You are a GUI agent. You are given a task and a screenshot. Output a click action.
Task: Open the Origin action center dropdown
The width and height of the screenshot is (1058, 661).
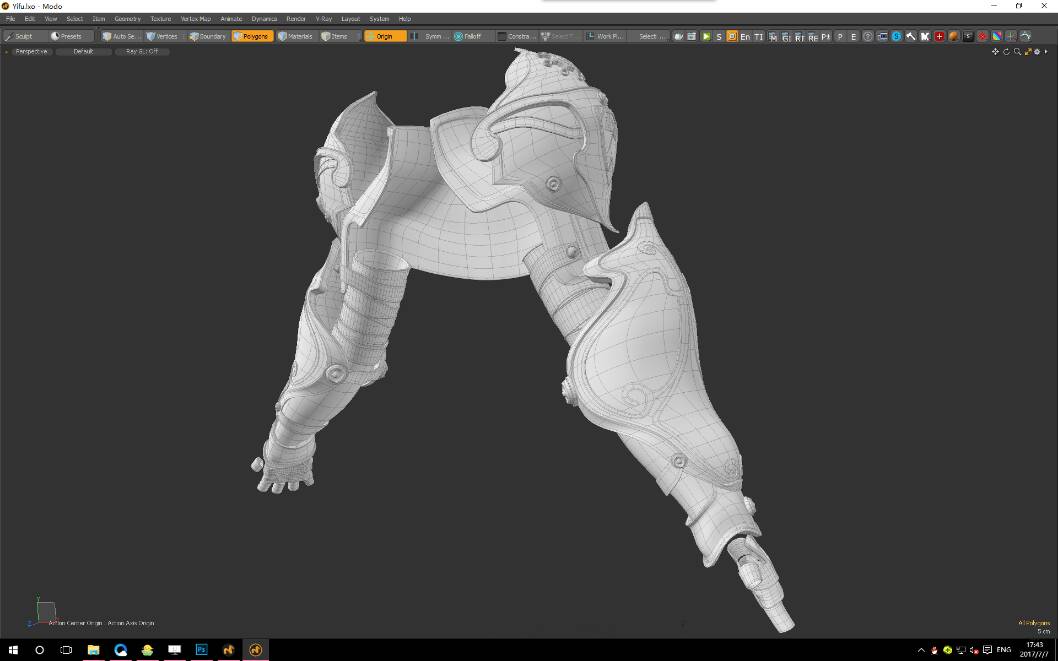click(x=385, y=36)
